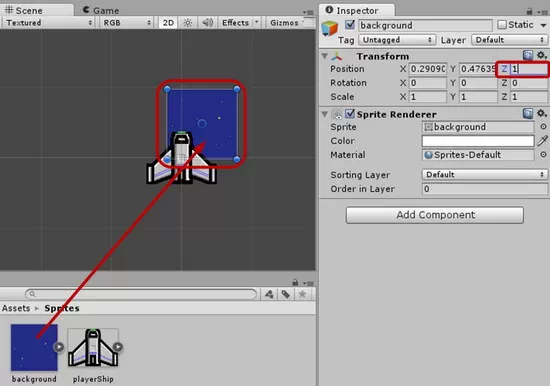Screen dimensions: 550x386
Task: Click the Position Z field
Action: coord(529,69)
